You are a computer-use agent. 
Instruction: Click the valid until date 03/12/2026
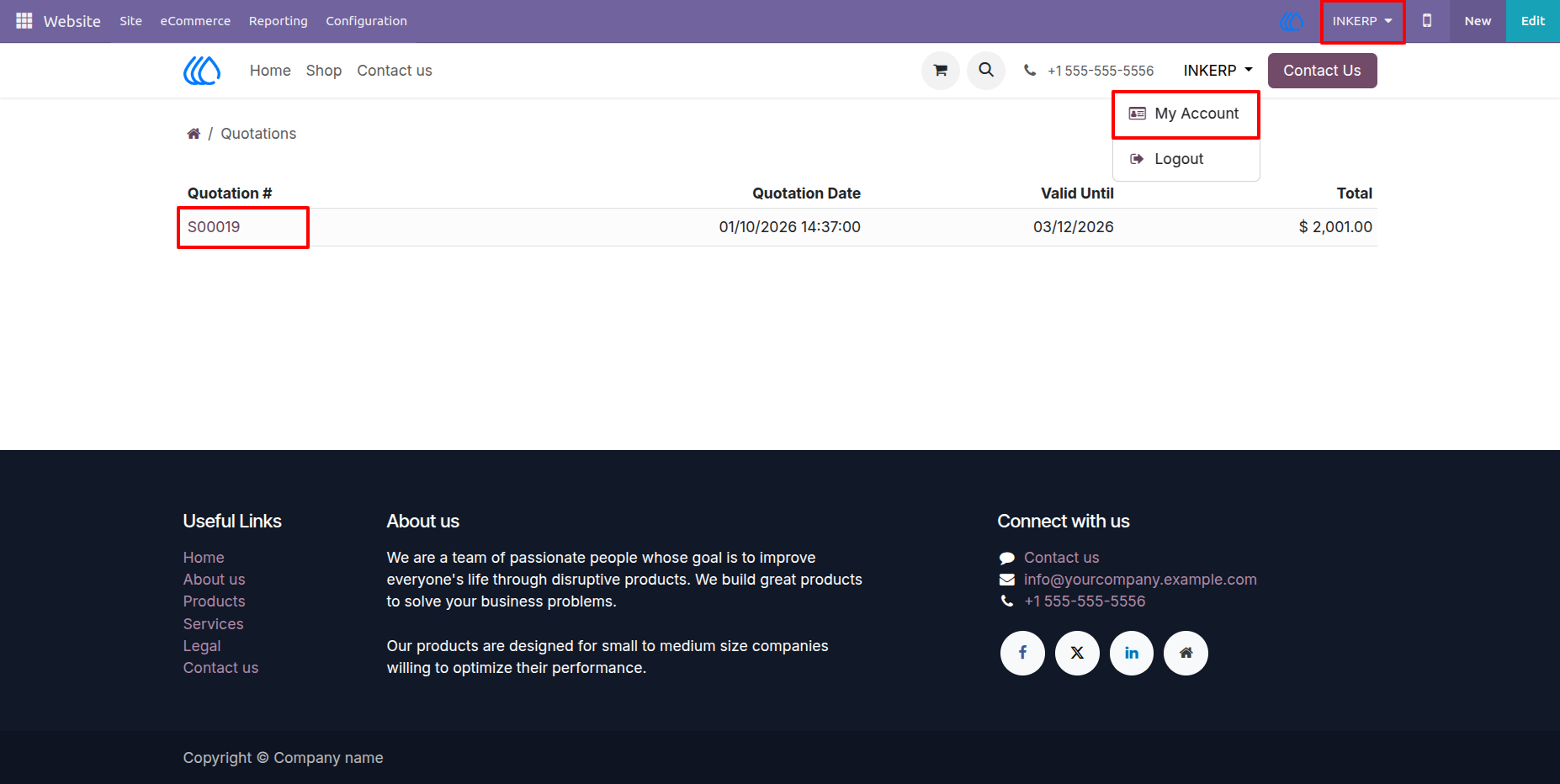point(1074,227)
